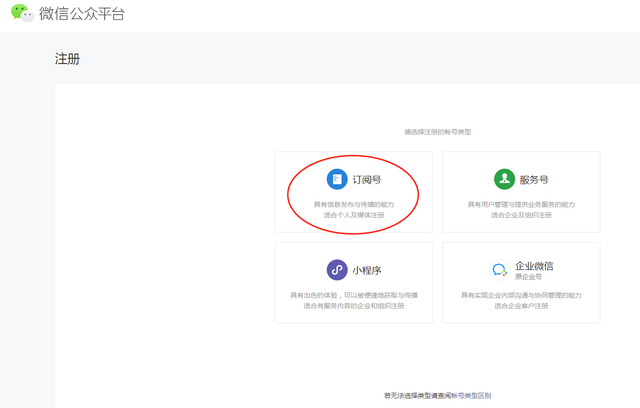Click 具有实现企业内部沟通与协同管理的能力 text
Viewport: 640px width, 408px height.
coord(521,295)
